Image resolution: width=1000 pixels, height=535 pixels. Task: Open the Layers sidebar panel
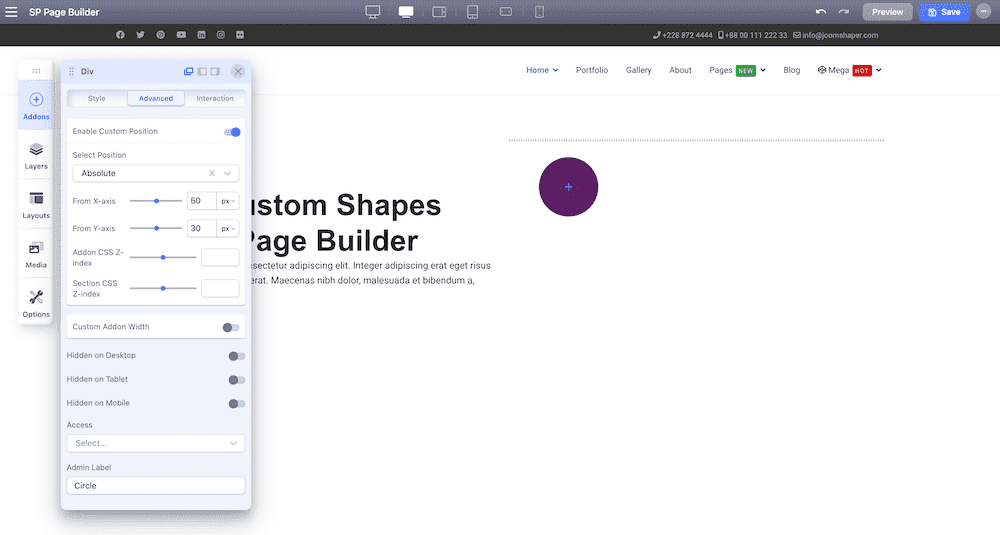click(36, 156)
